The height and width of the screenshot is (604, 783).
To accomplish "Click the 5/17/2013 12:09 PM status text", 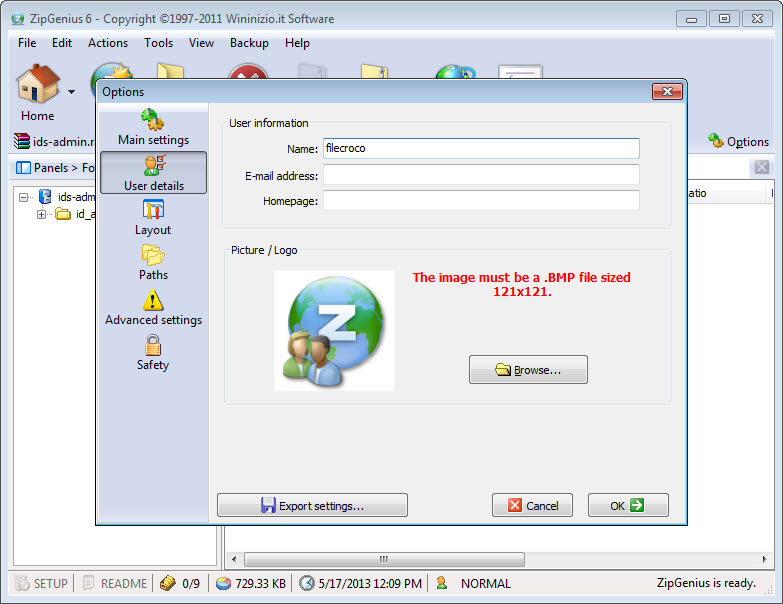I will [370, 583].
